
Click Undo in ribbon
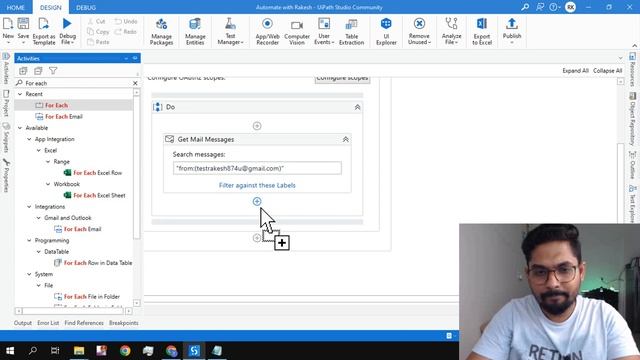click(126, 21)
